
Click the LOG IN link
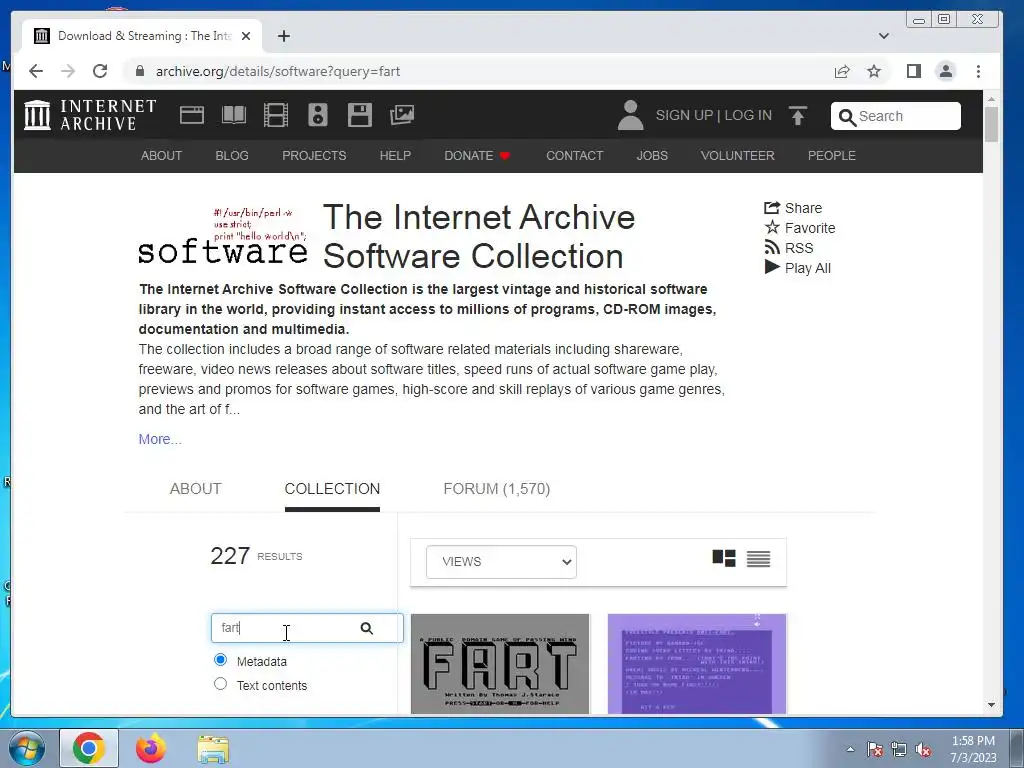(748, 115)
